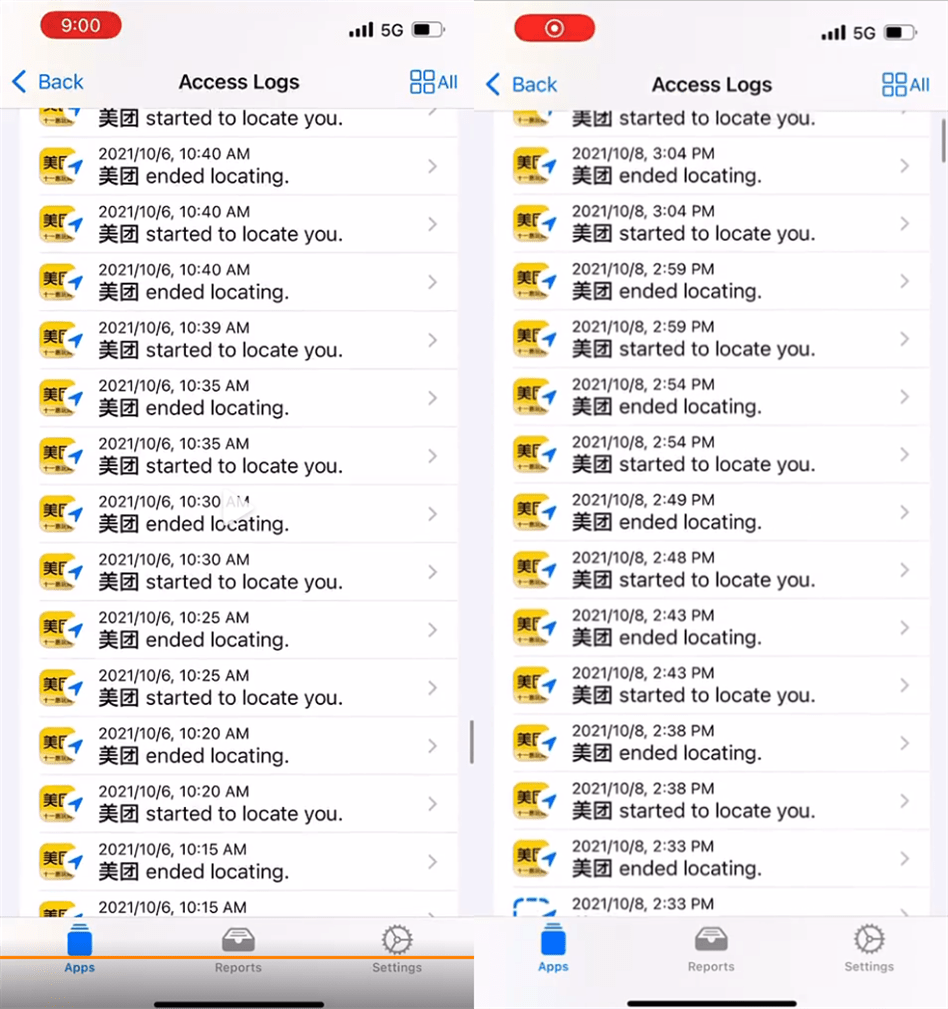The image size is (948, 1009).
Task: Open chevron for 10:30 AM ended locating row
Action: pyautogui.click(x=432, y=514)
